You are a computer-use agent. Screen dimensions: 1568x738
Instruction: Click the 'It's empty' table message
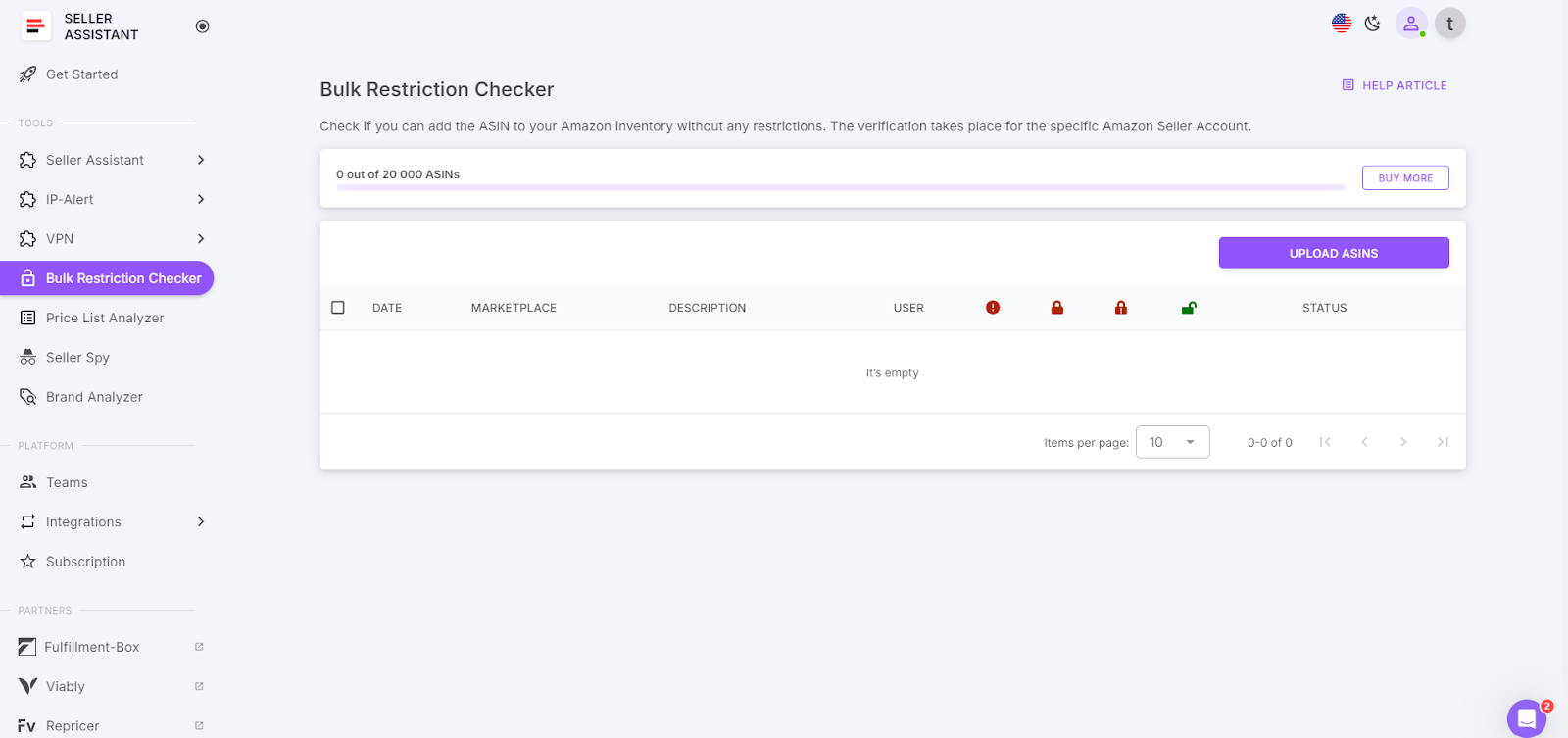click(893, 373)
